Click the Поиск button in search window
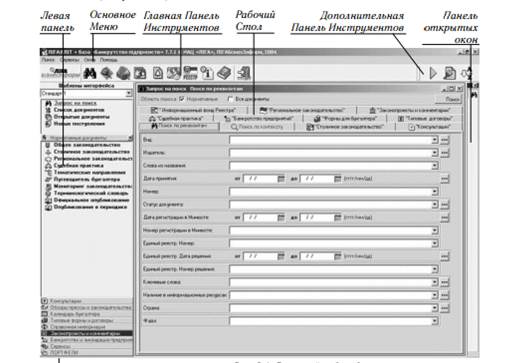Viewport: 505px width, 363px height. tap(449, 99)
